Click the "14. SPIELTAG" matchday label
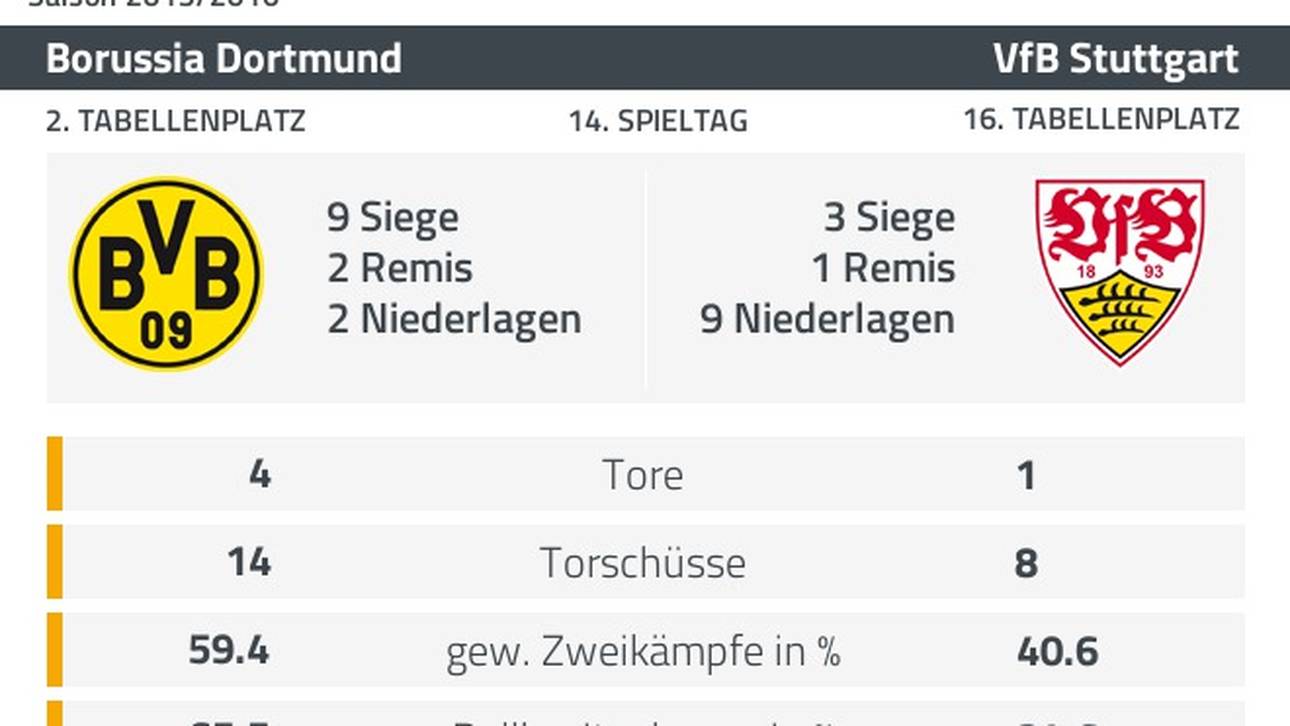The image size is (1290, 726). pyautogui.click(x=658, y=121)
